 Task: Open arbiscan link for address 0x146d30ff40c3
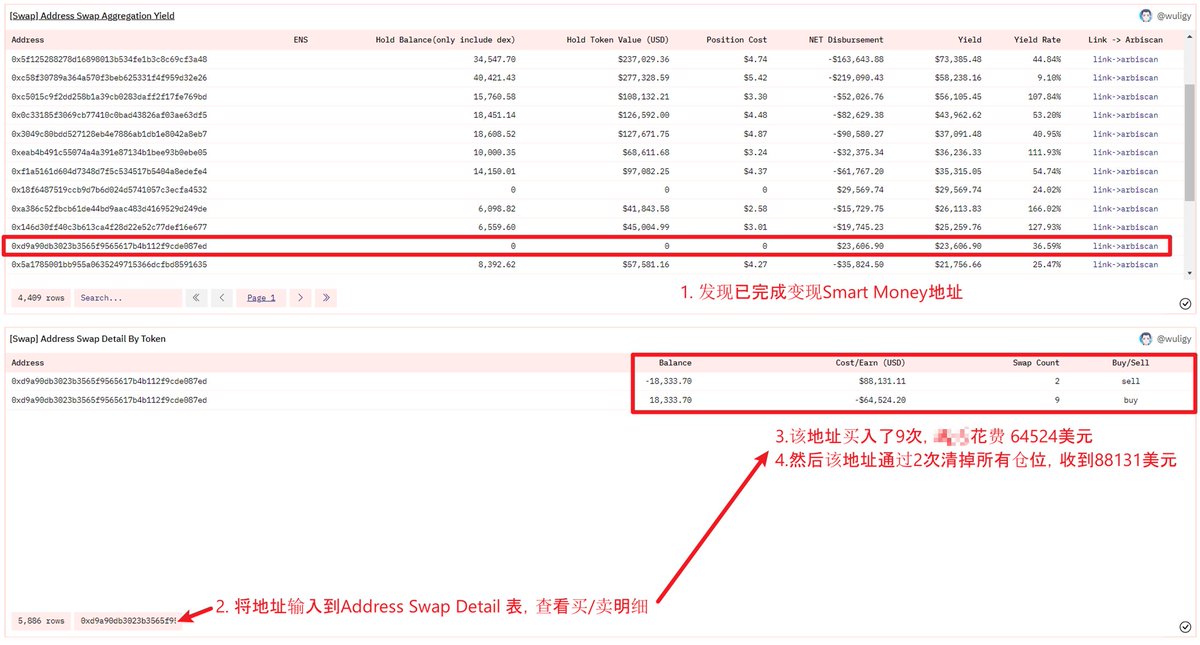pyautogui.click(x=1125, y=227)
